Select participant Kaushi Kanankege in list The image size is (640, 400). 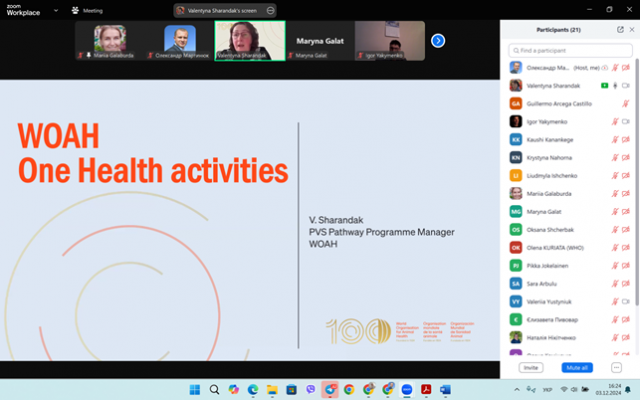(x=570, y=140)
